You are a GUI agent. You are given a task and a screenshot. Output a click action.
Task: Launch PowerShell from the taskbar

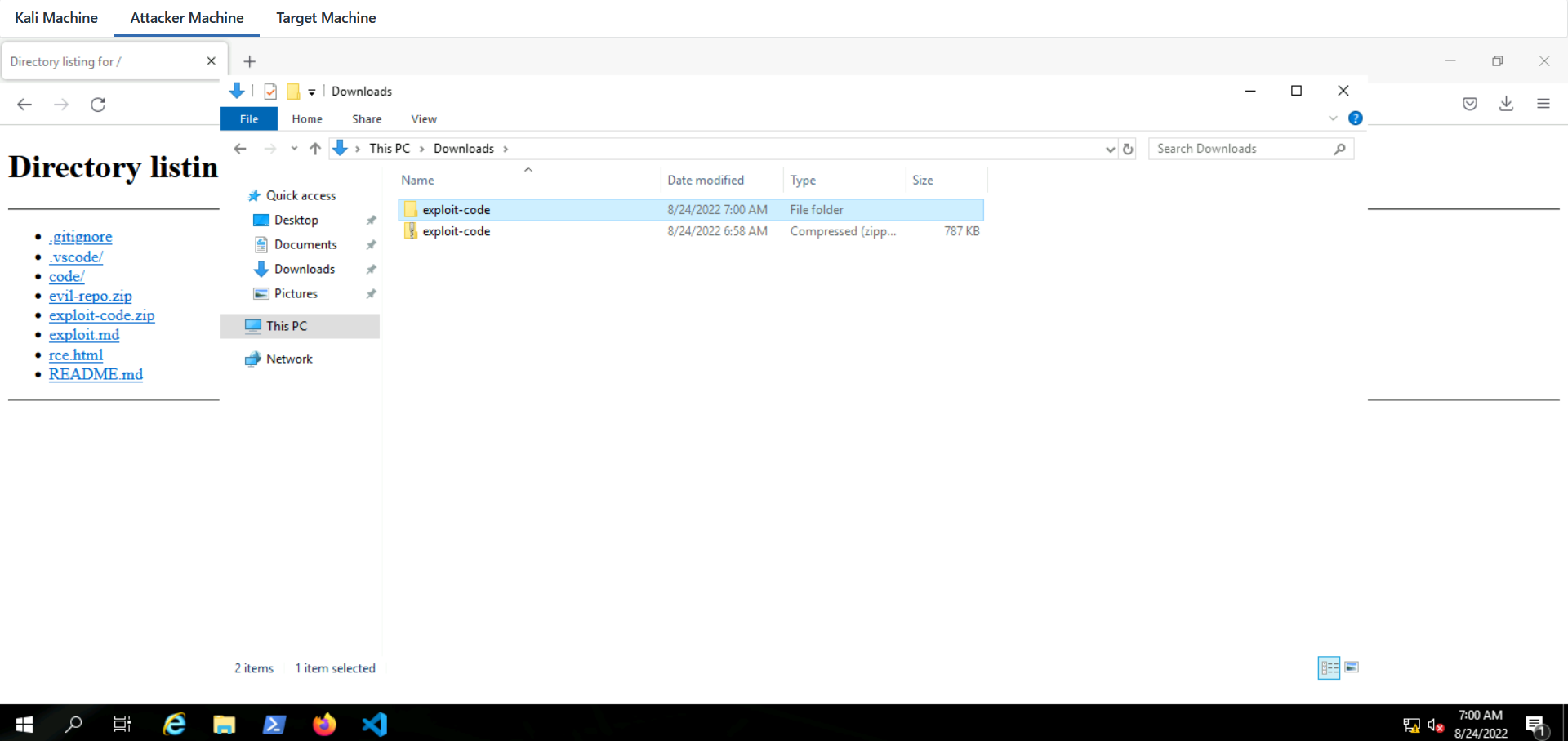coord(274,724)
